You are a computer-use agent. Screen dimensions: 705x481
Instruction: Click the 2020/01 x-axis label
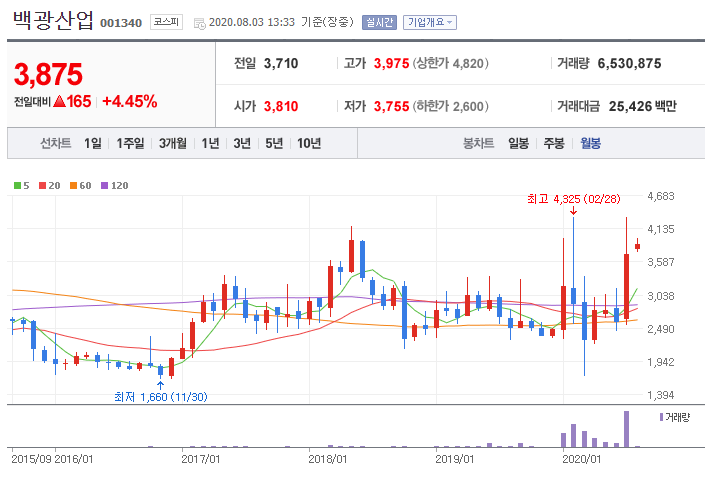[581, 459]
